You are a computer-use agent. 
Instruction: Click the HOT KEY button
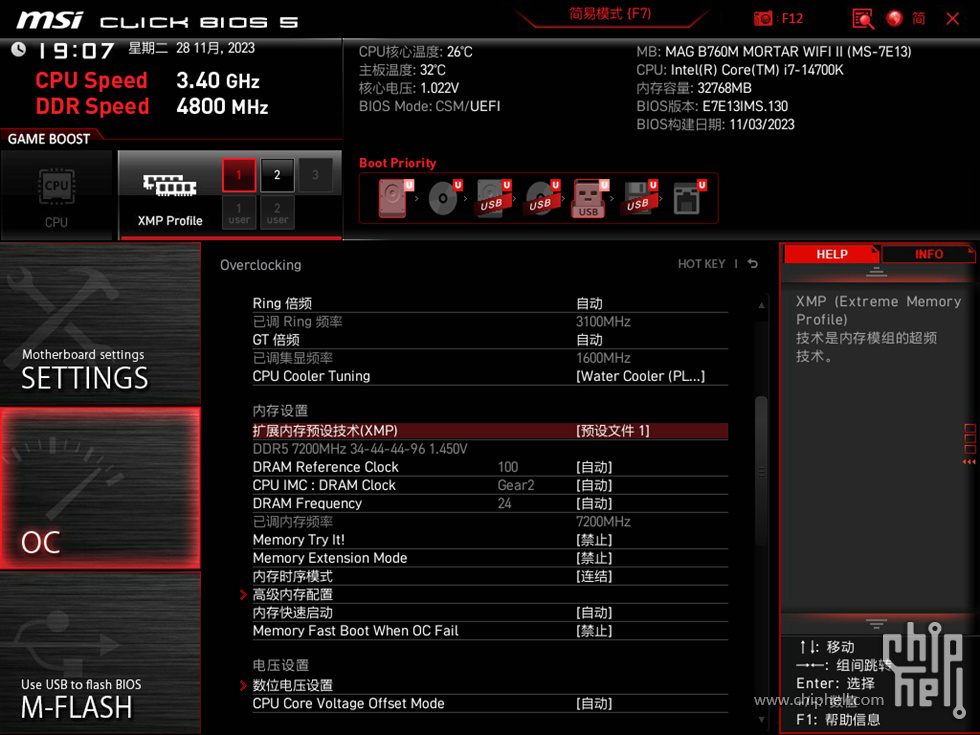coord(701,264)
